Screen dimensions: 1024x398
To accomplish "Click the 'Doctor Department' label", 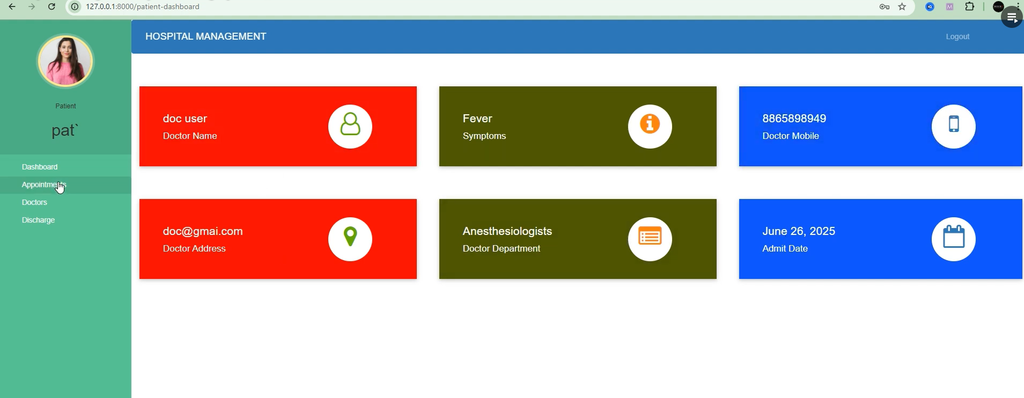I will point(502,249).
